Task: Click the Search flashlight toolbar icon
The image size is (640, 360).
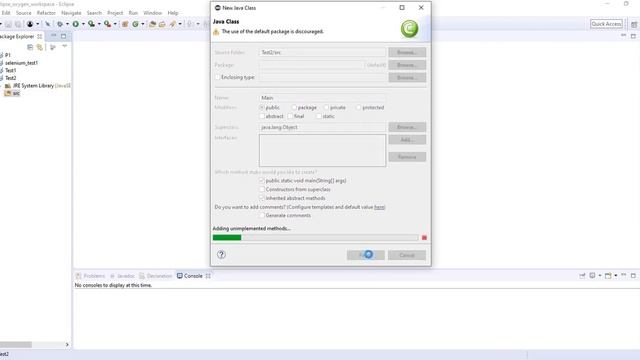Action: click(173, 24)
